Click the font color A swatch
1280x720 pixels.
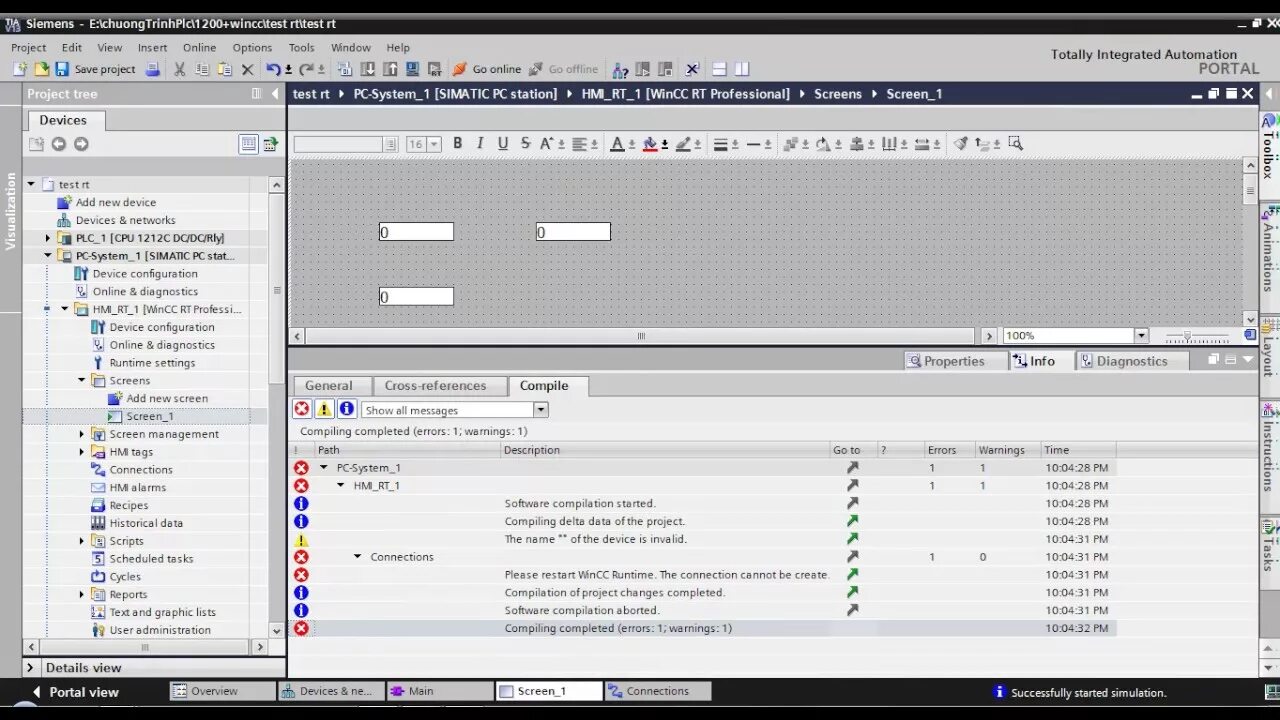[x=617, y=144]
